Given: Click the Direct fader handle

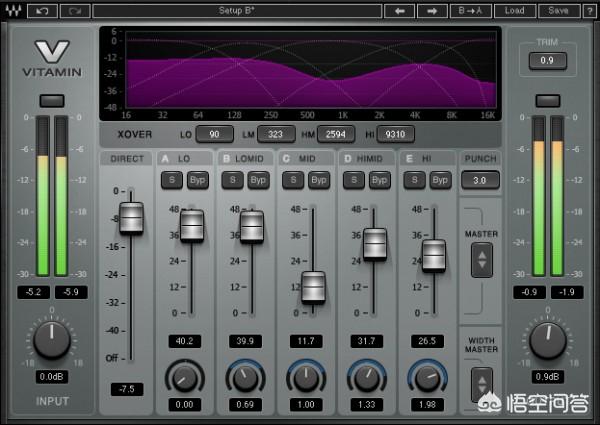Looking at the screenshot, I should (131, 218).
